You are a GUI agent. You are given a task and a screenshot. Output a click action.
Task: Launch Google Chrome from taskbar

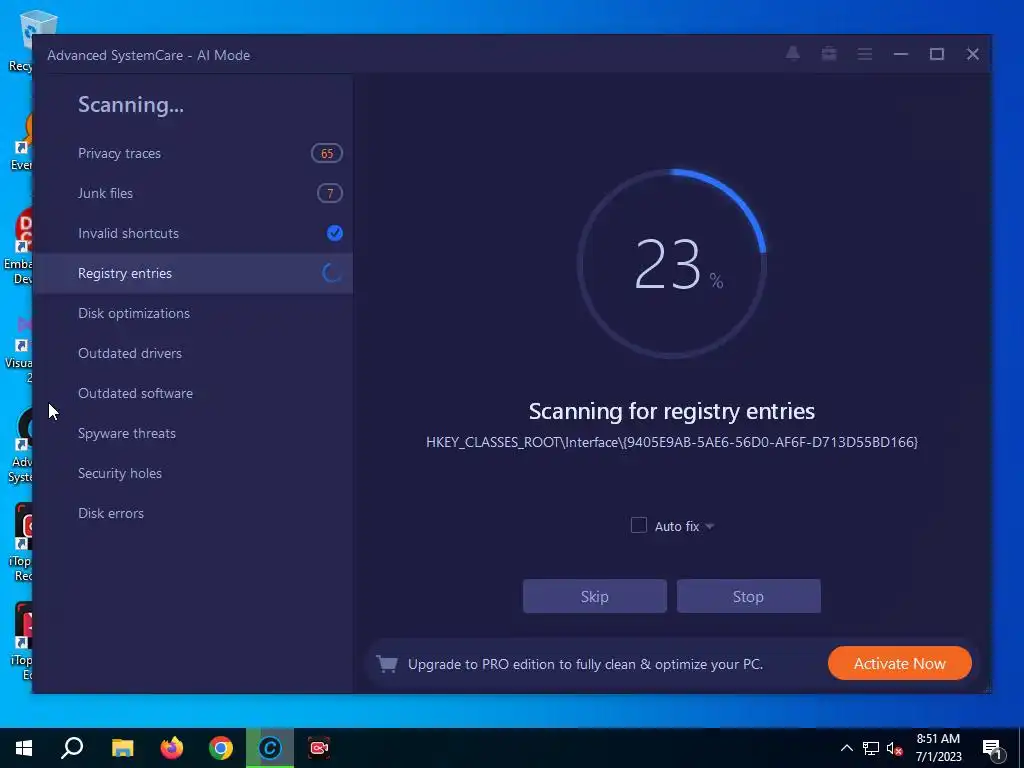(221, 748)
